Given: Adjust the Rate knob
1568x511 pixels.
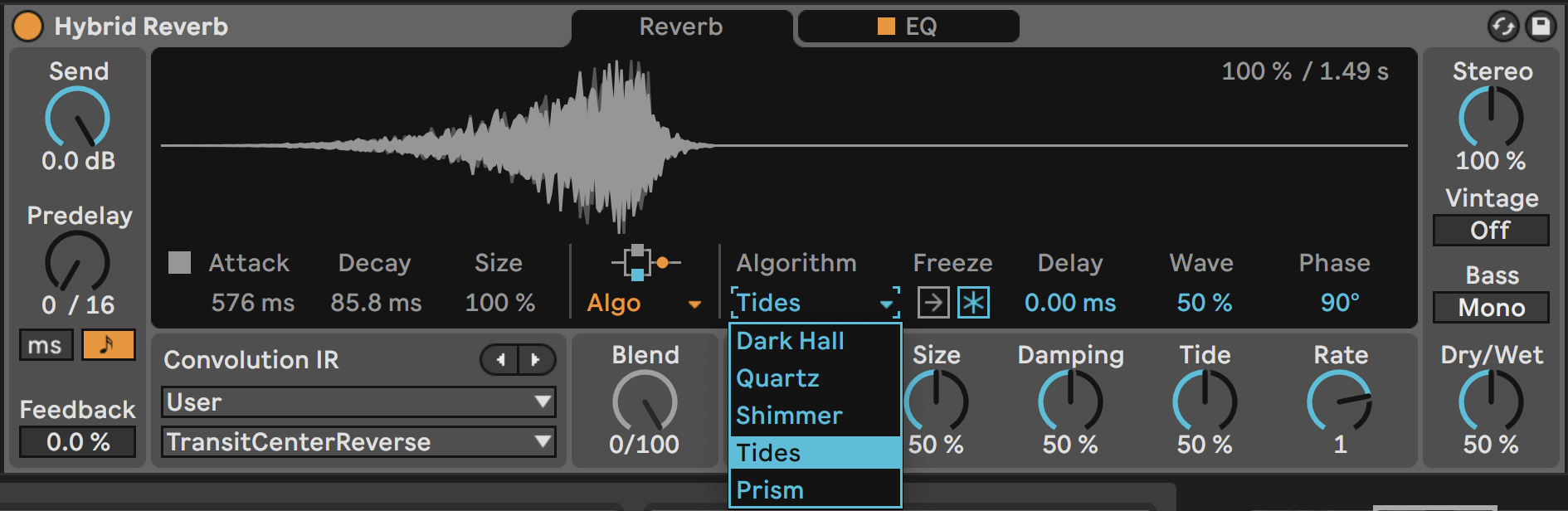Looking at the screenshot, I should [x=1339, y=401].
